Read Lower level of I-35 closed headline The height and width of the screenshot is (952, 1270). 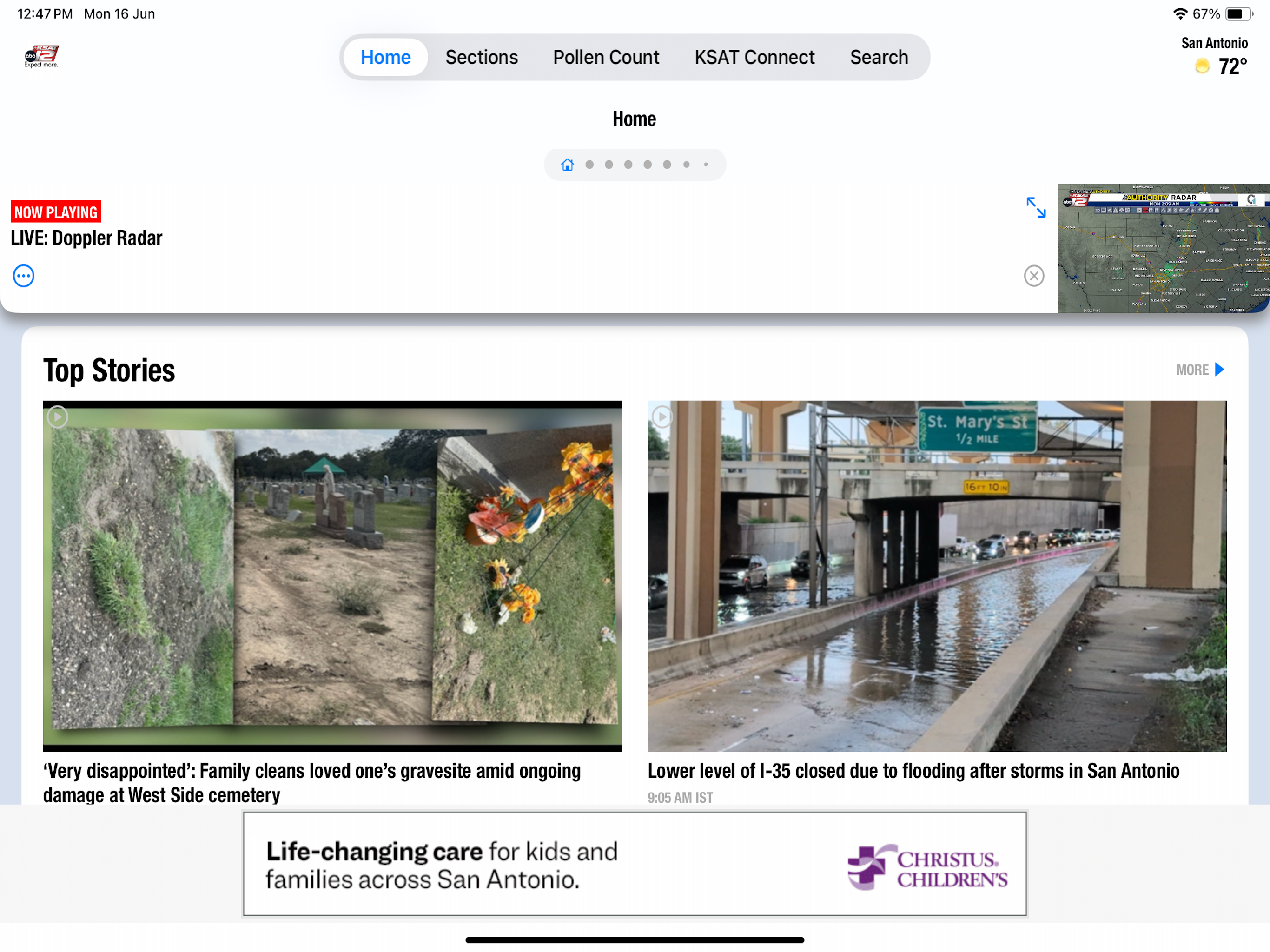point(913,771)
